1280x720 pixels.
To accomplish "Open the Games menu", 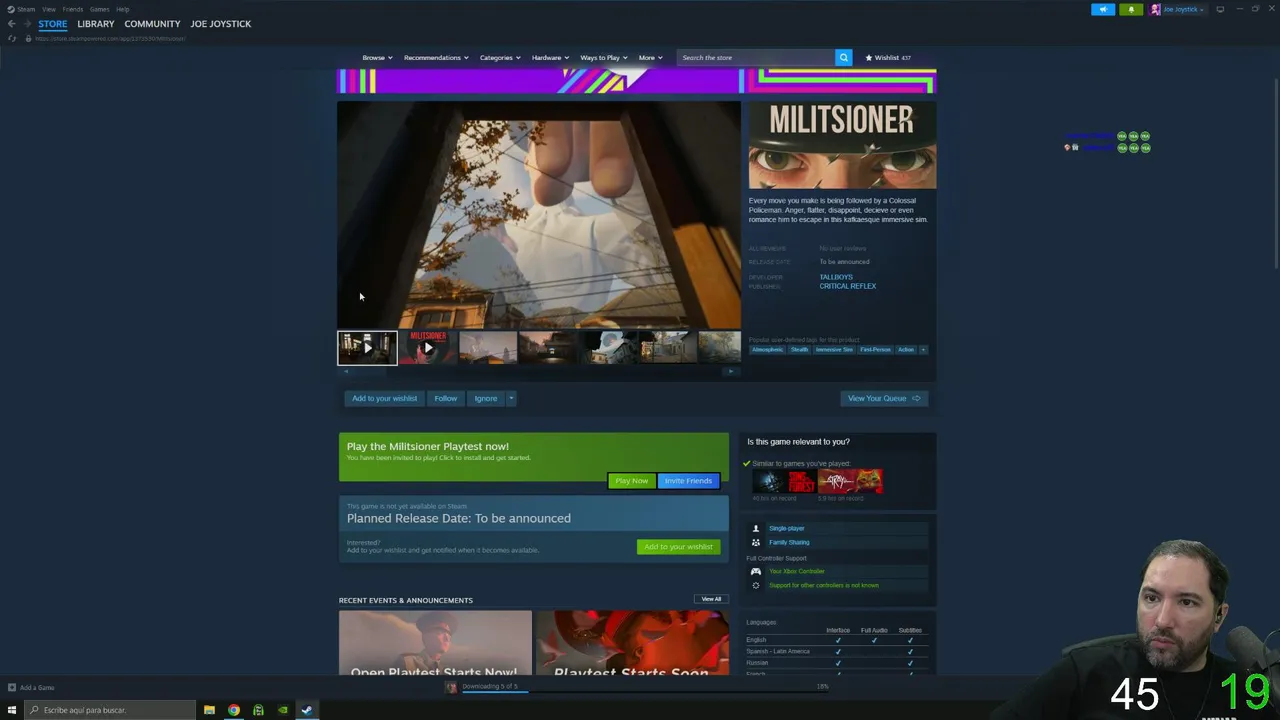I will (99, 9).
